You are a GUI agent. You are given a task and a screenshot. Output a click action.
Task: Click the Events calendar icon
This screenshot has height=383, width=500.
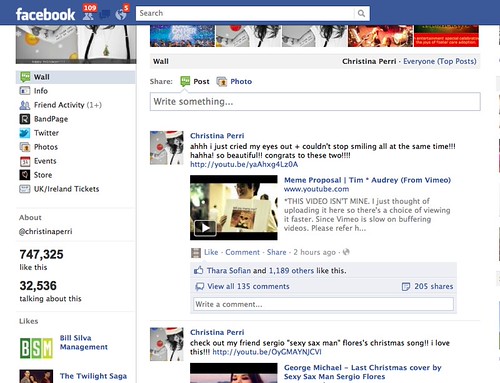pos(25,161)
